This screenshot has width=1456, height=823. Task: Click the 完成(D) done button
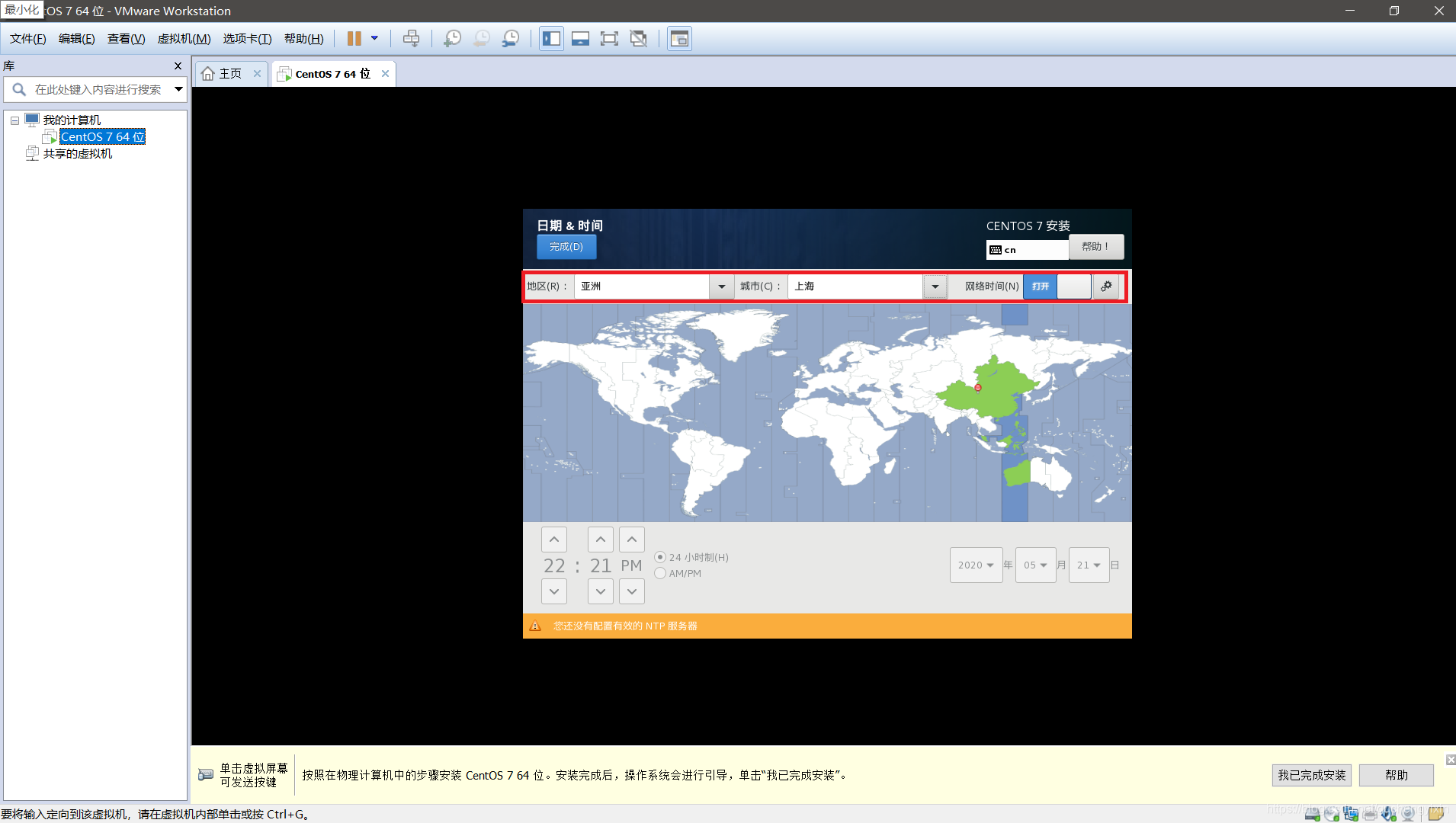566,247
